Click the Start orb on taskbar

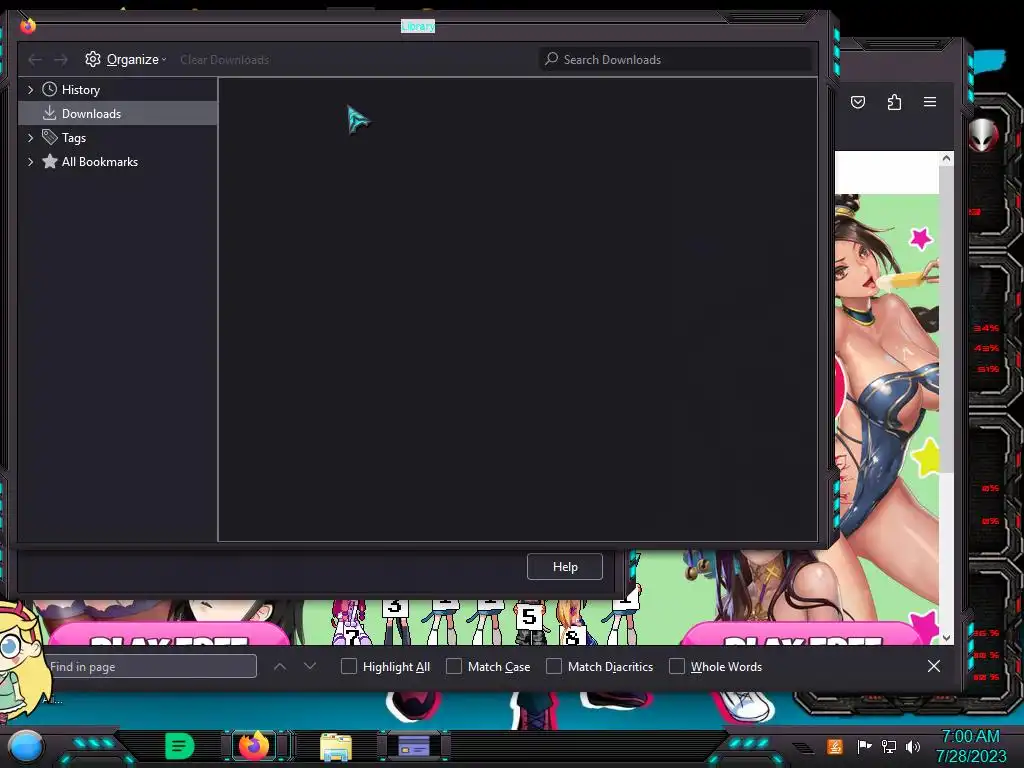[x=25, y=747]
